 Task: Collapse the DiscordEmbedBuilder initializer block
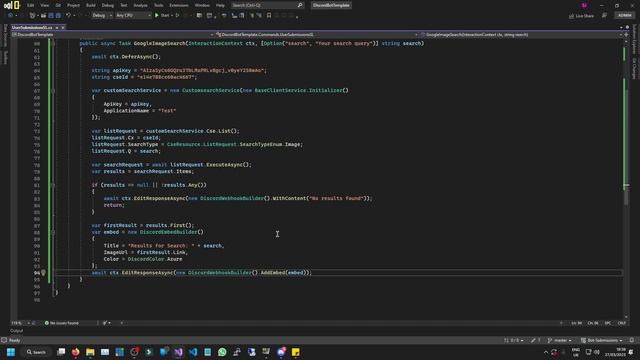(53, 232)
